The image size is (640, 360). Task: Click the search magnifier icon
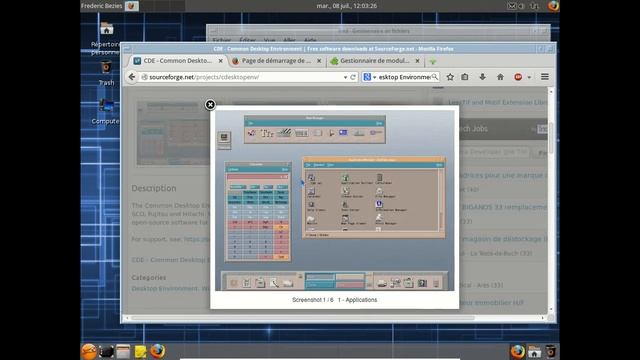coord(435,77)
